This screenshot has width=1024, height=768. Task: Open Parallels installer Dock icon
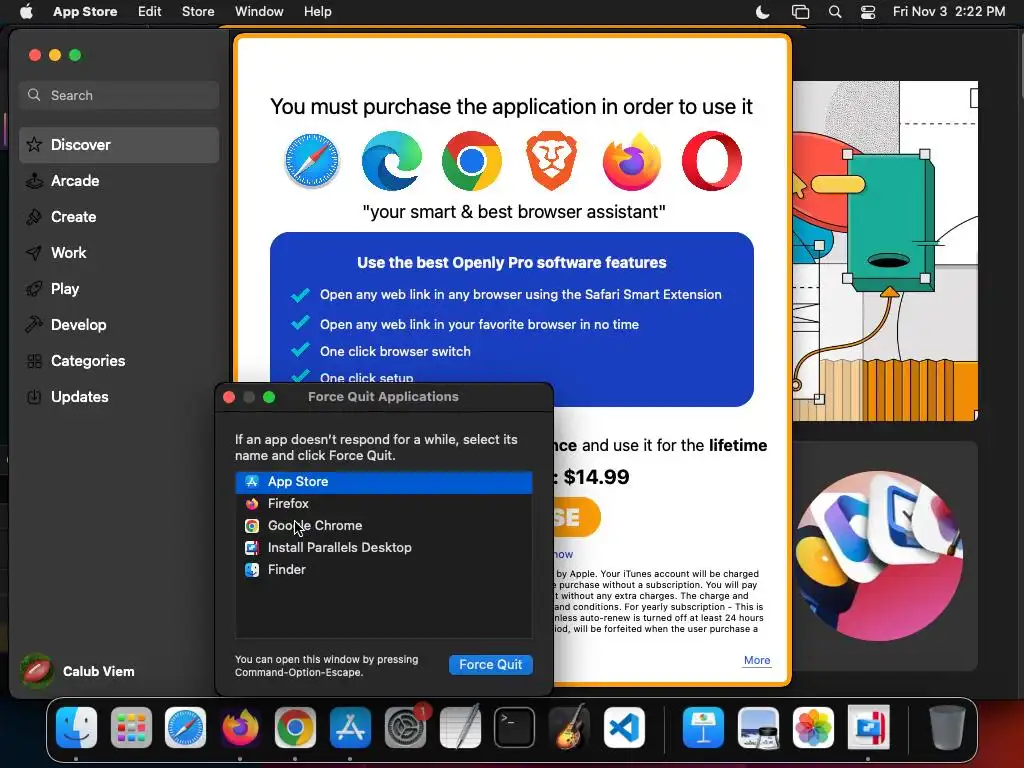coord(868,727)
